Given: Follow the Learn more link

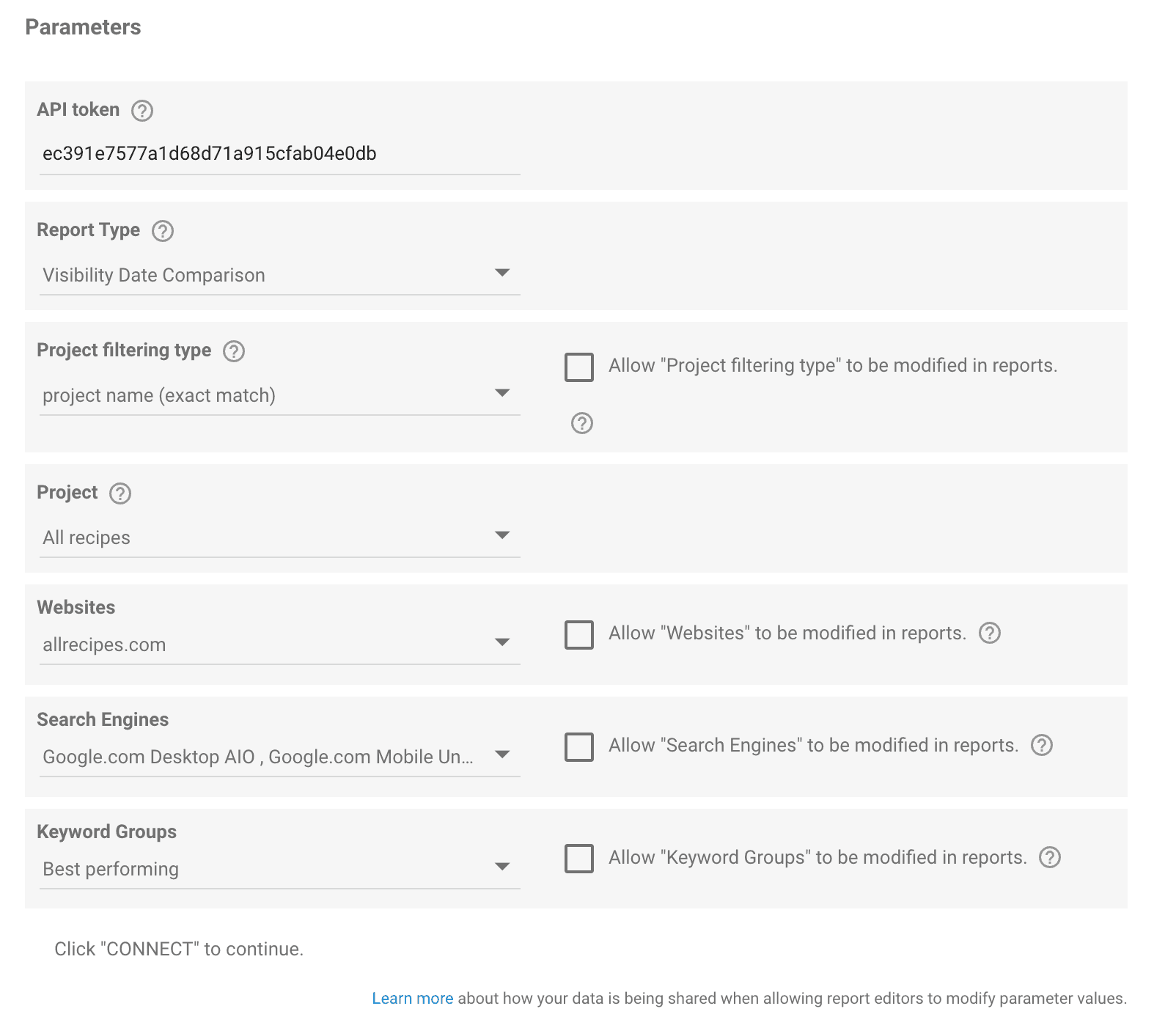Looking at the screenshot, I should (x=412, y=998).
